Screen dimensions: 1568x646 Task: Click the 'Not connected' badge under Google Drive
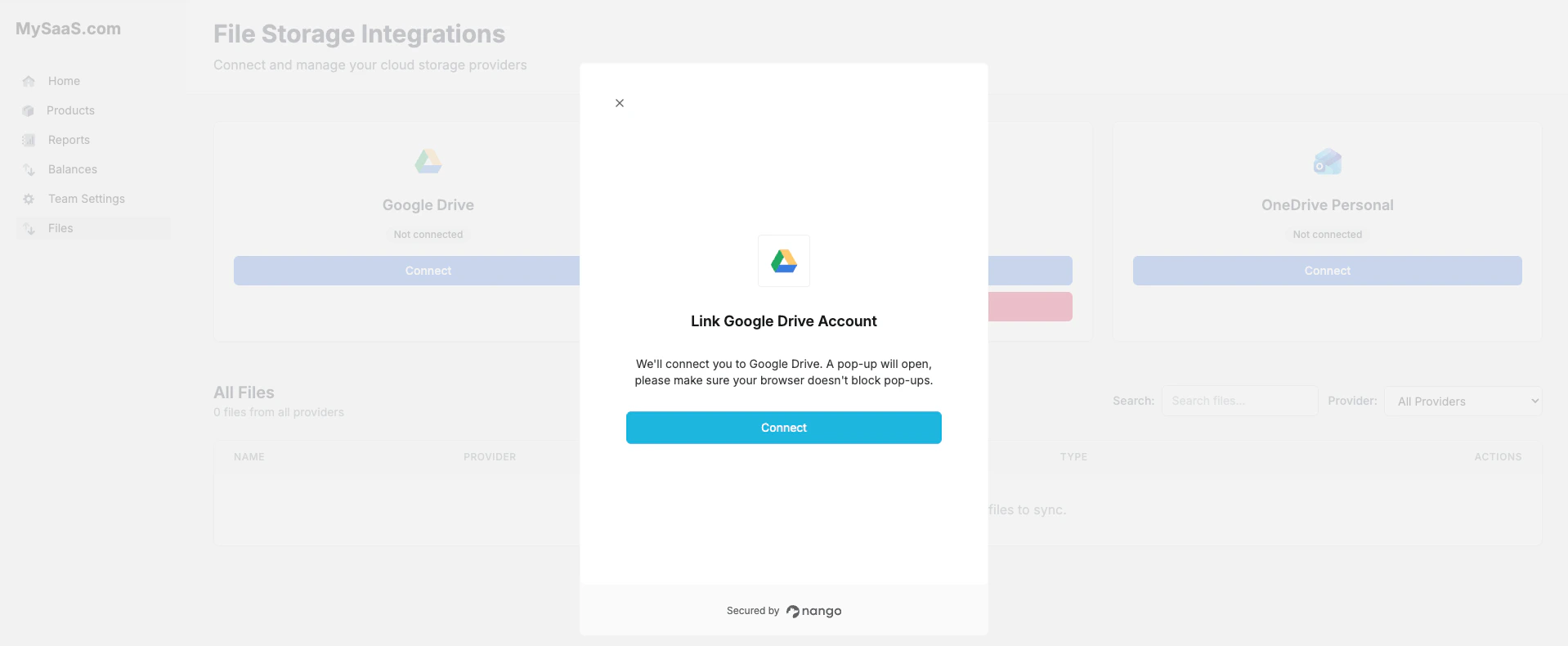(428, 235)
